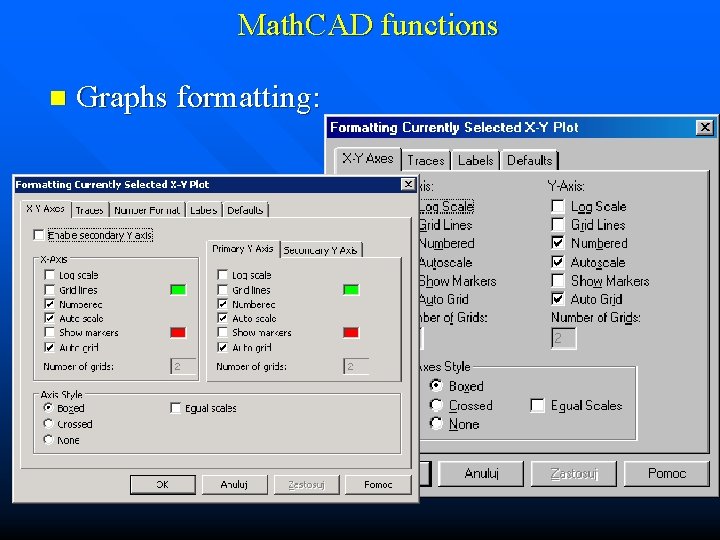This screenshot has height=540, width=720.
Task: Open Defaults tab in back dialog
Action: [x=529, y=160]
